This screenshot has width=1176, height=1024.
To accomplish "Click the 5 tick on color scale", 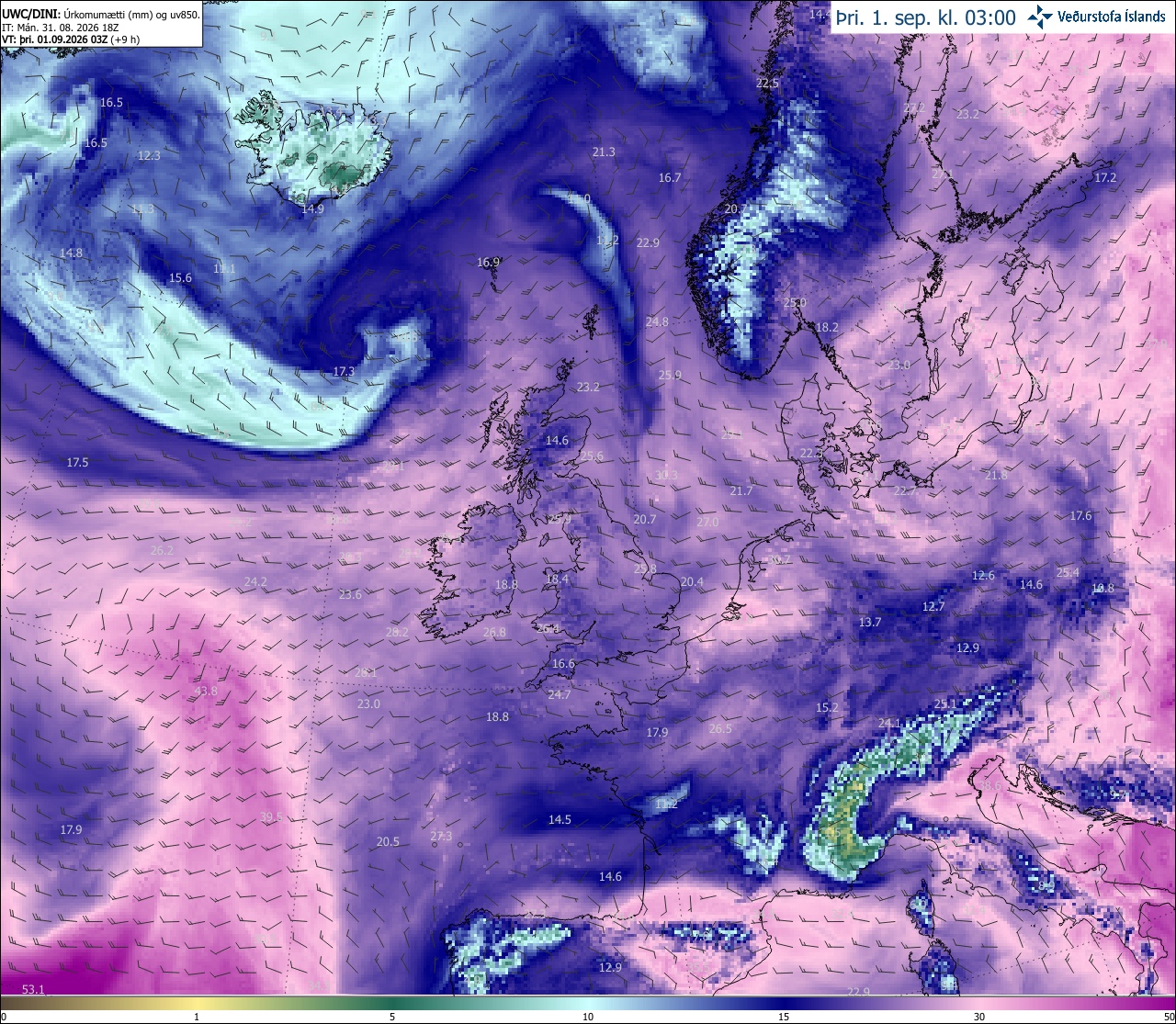I will (392, 1017).
